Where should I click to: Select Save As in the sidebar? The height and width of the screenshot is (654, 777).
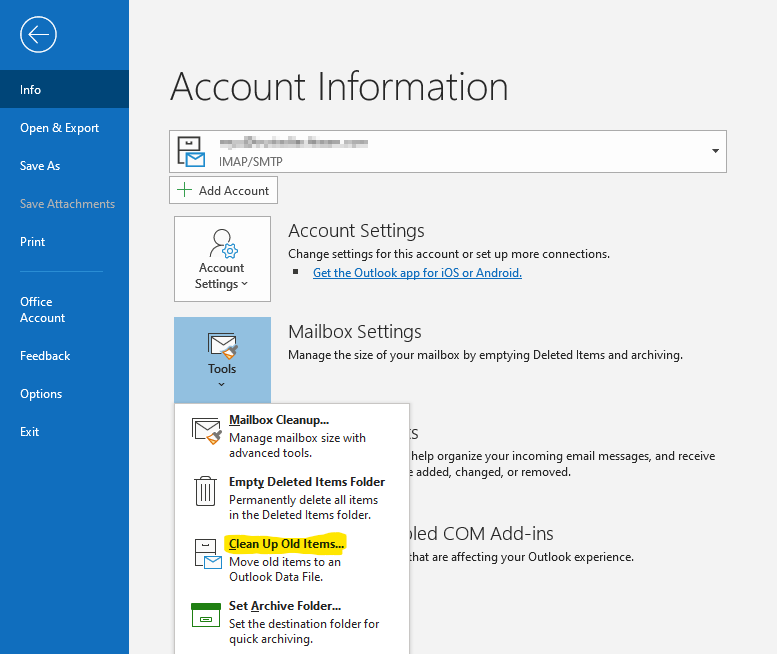(x=64, y=166)
